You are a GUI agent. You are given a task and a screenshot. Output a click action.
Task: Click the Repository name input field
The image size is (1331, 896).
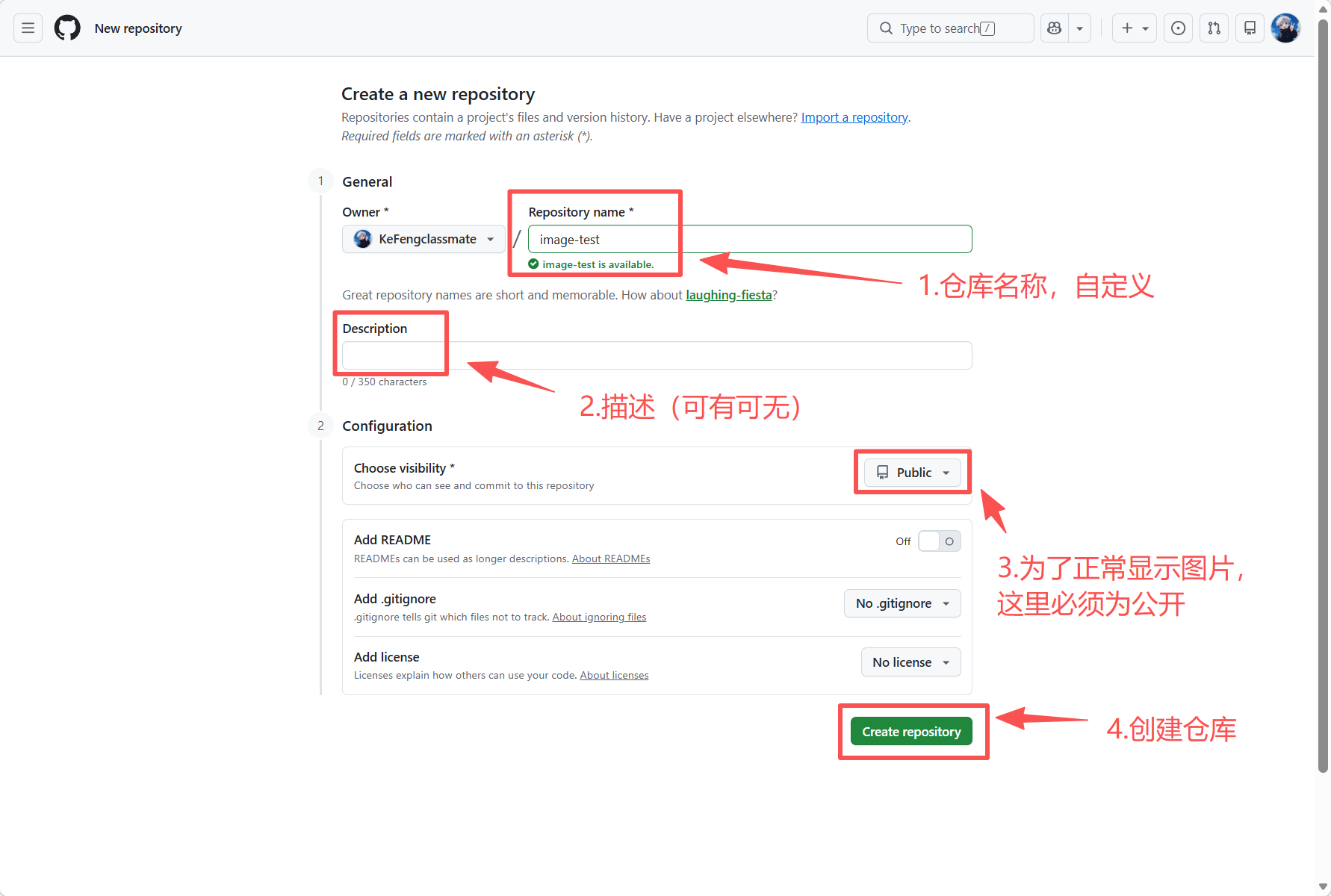click(750, 239)
